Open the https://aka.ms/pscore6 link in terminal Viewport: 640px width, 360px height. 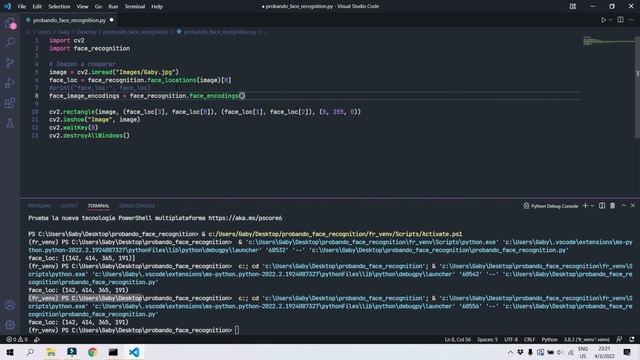(245, 218)
